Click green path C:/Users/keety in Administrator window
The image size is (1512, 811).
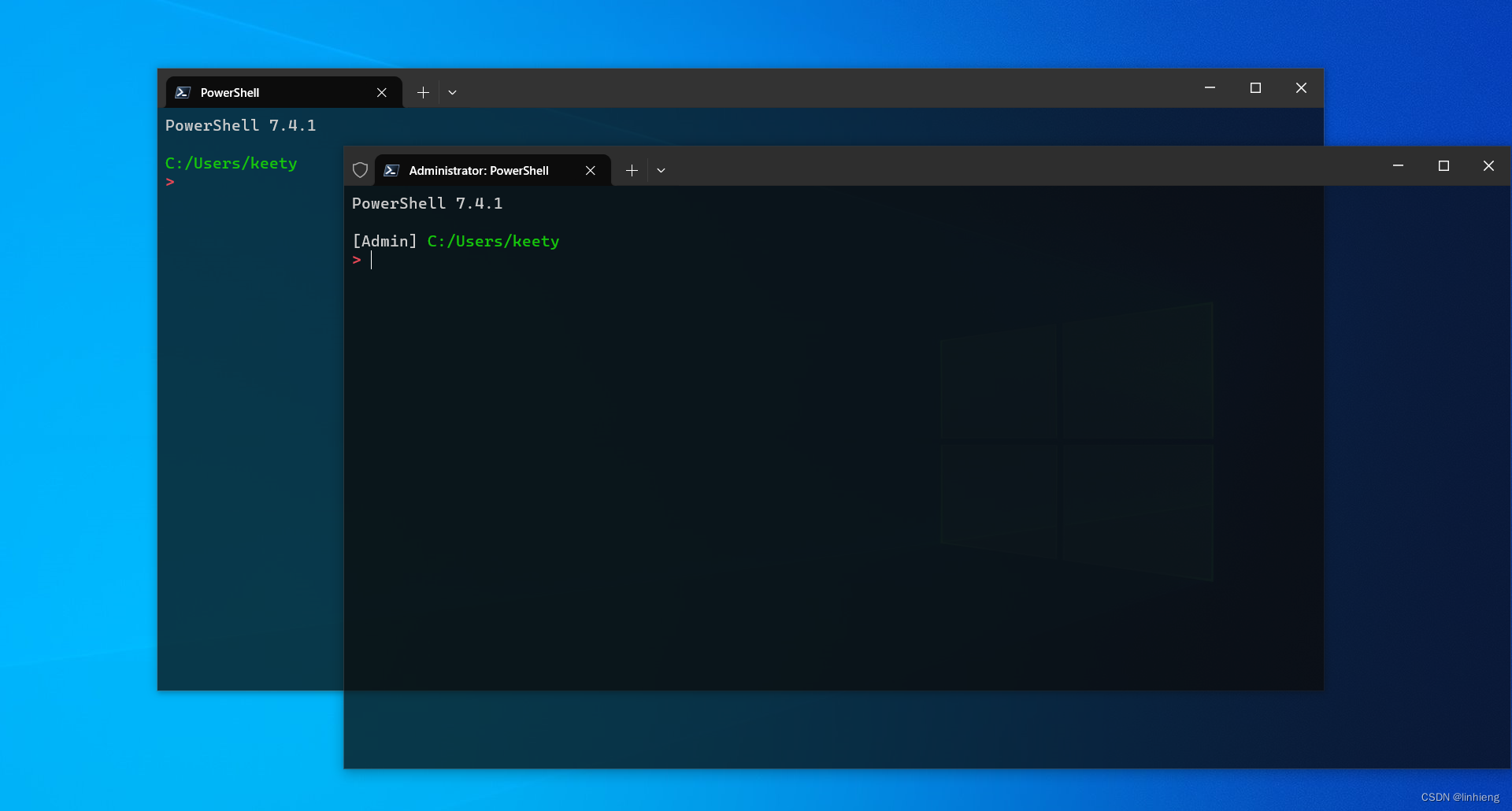tap(494, 242)
